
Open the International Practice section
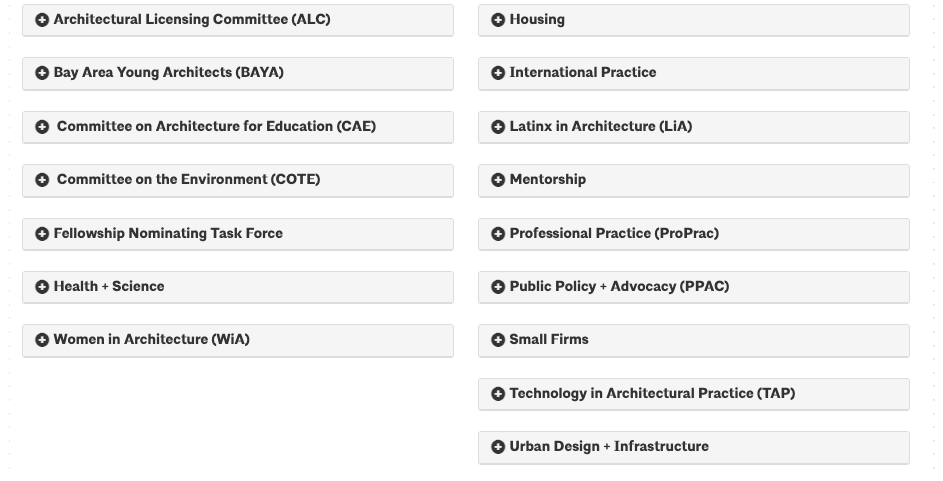(x=582, y=73)
